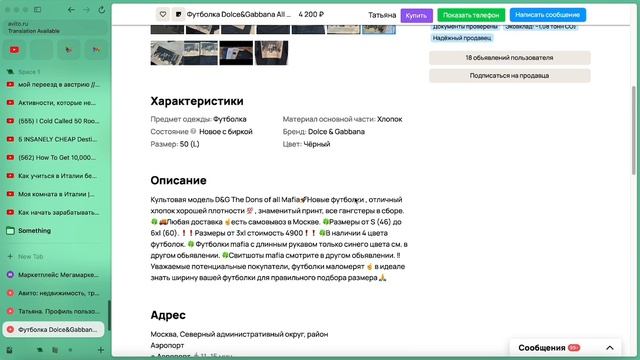Screen dimensions: 640x360
Task: Open seller name Татьяна in header
Action: point(382,15)
